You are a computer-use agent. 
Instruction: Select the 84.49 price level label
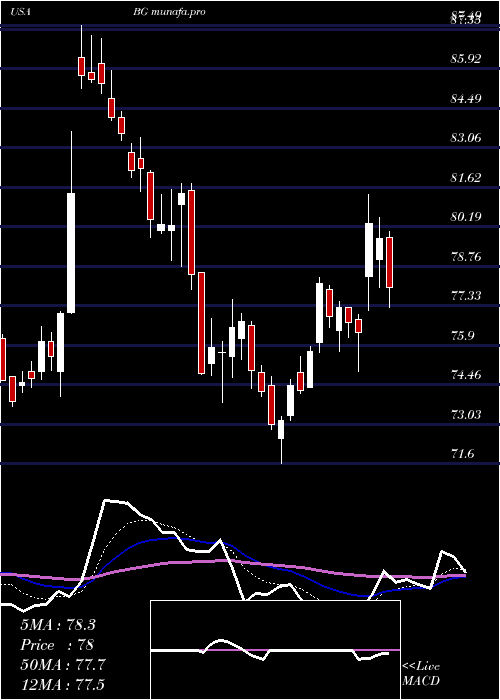466,98
